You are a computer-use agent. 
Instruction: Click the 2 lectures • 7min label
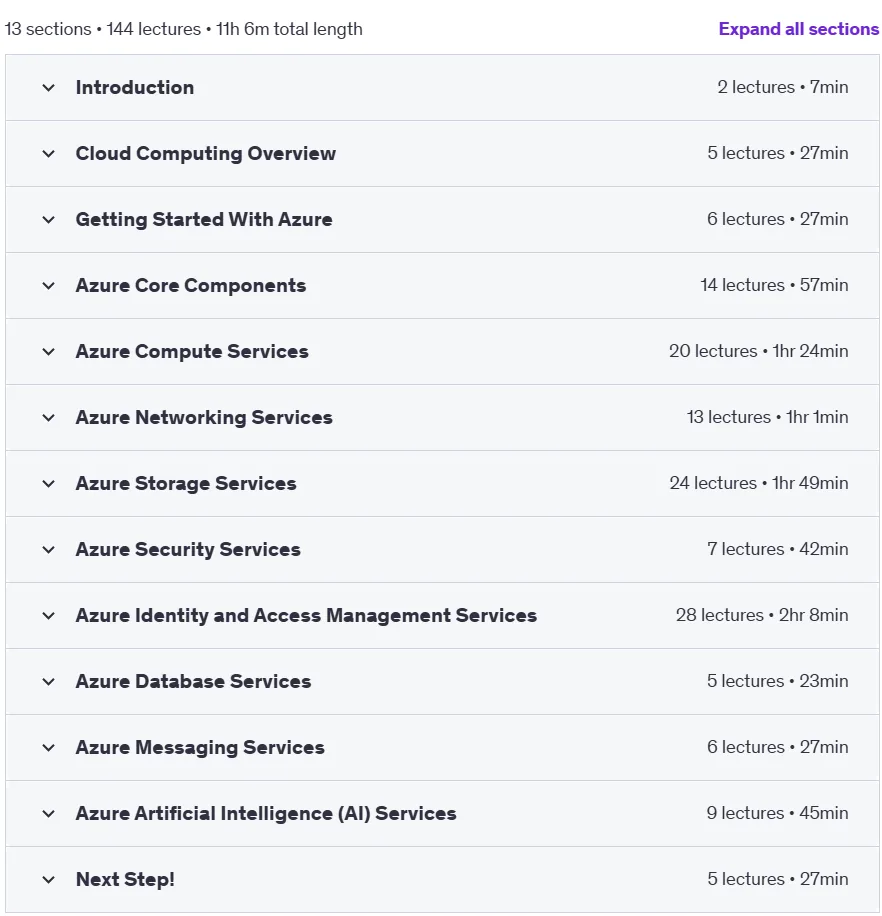[x=783, y=87]
